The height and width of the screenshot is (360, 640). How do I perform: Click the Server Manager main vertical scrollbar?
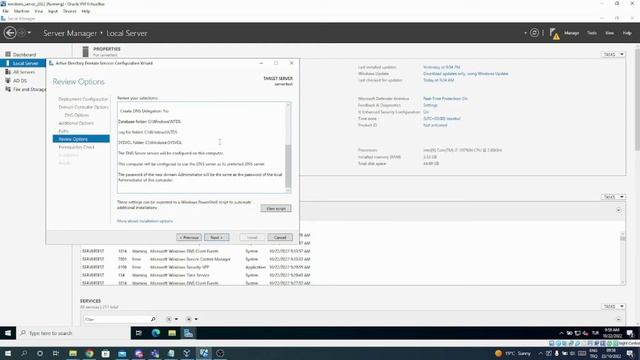click(x=637, y=99)
